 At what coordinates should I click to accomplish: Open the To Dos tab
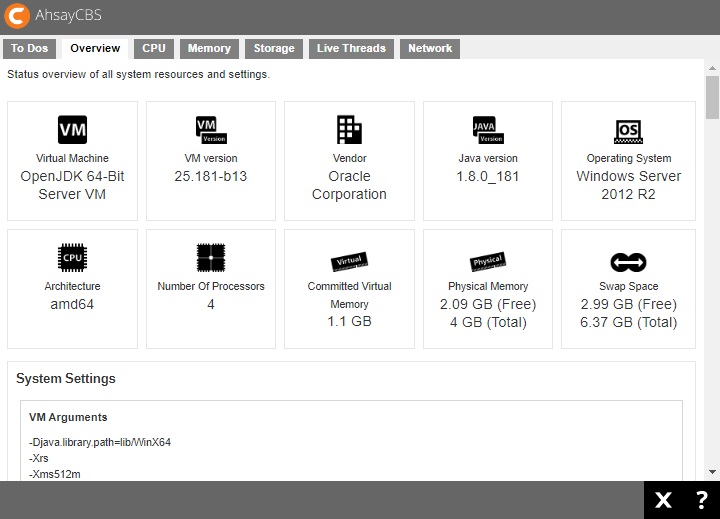pyautogui.click(x=30, y=48)
